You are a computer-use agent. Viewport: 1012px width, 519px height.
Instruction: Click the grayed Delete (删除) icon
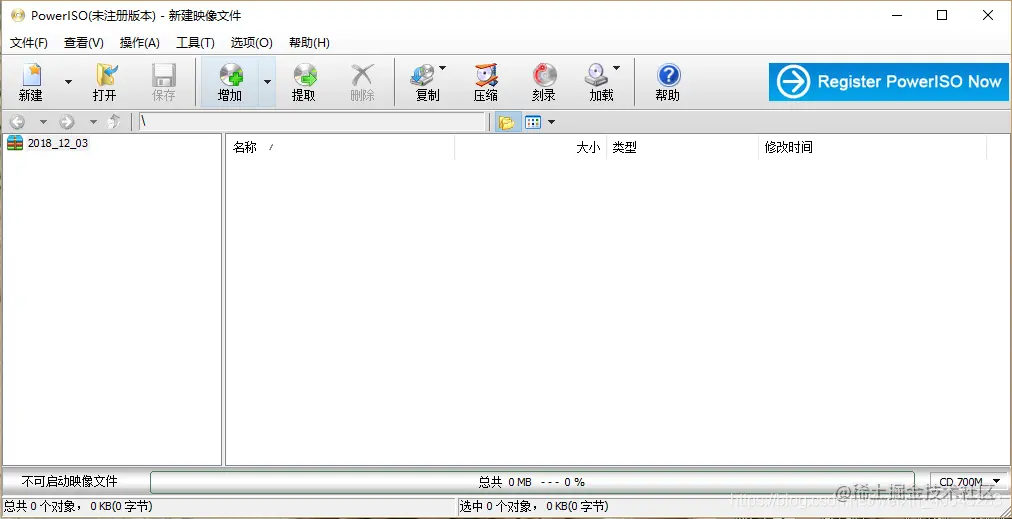coord(362,76)
